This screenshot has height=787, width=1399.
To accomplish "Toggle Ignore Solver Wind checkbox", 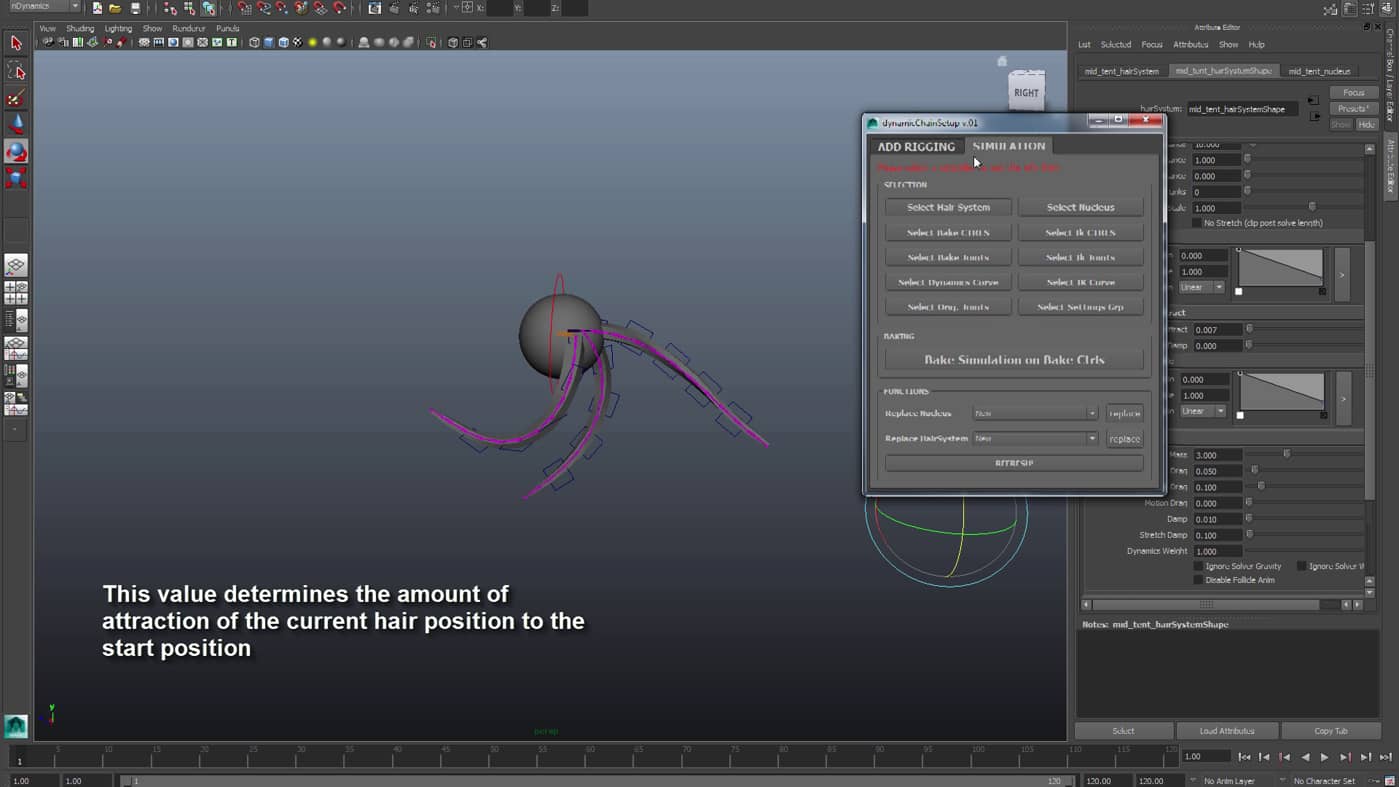I will (x=1301, y=566).
